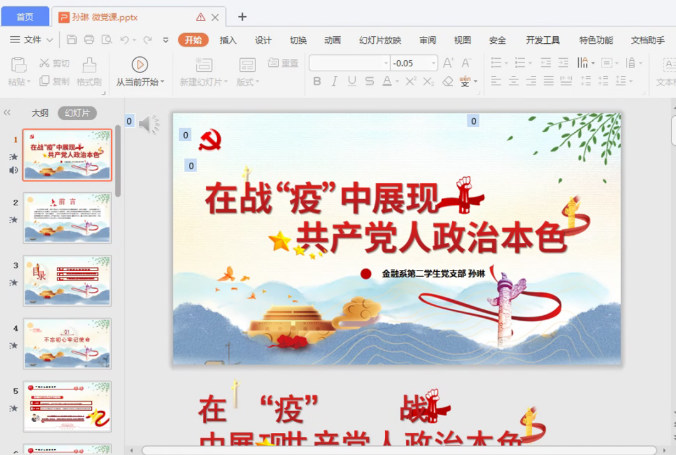Click the undo arrow icon

coord(124,39)
